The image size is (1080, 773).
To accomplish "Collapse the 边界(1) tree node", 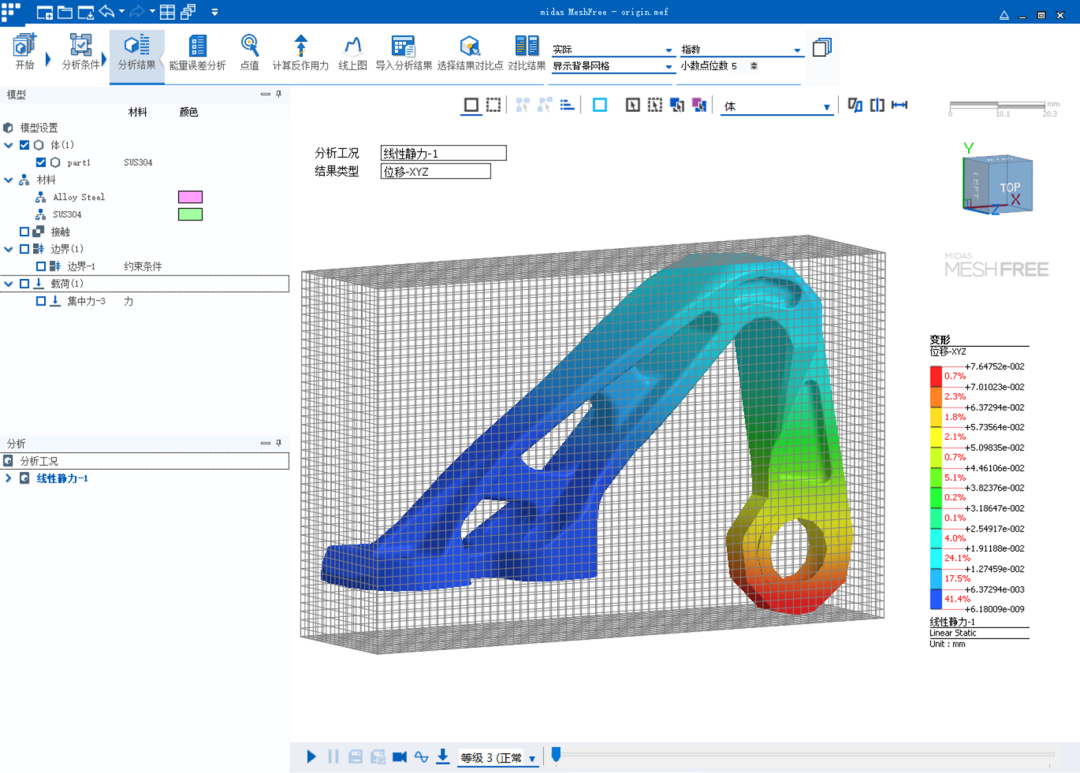I will tap(9, 249).
